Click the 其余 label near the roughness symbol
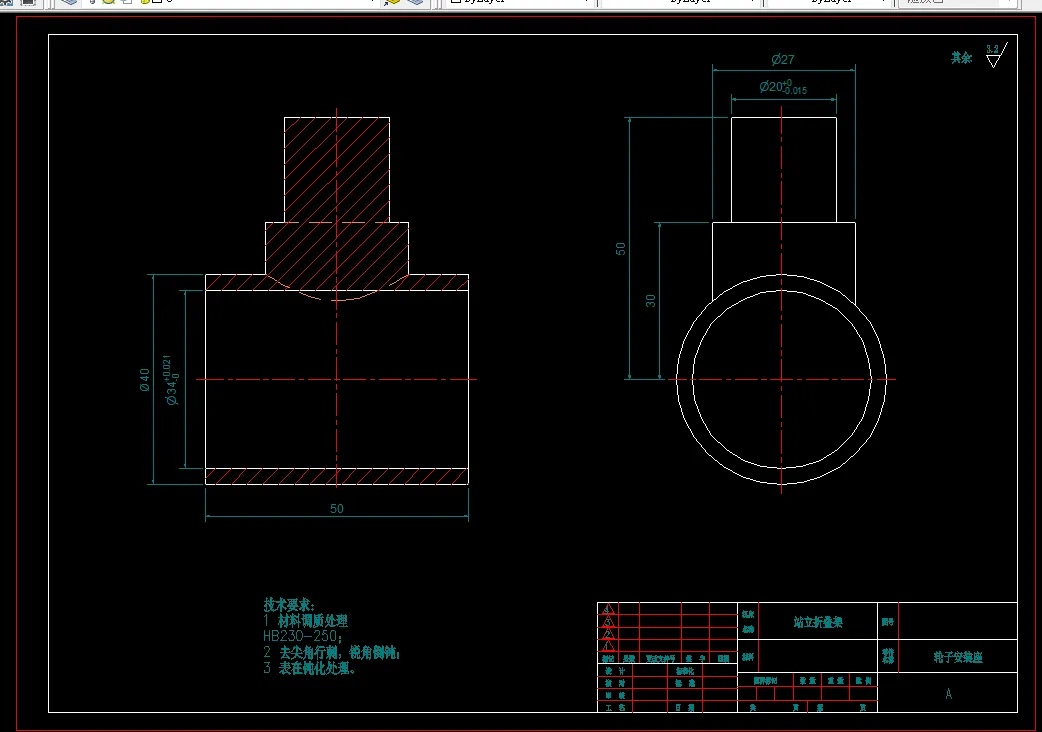The width and height of the screenshot is (1042, 732). click(x=961, y=58)
